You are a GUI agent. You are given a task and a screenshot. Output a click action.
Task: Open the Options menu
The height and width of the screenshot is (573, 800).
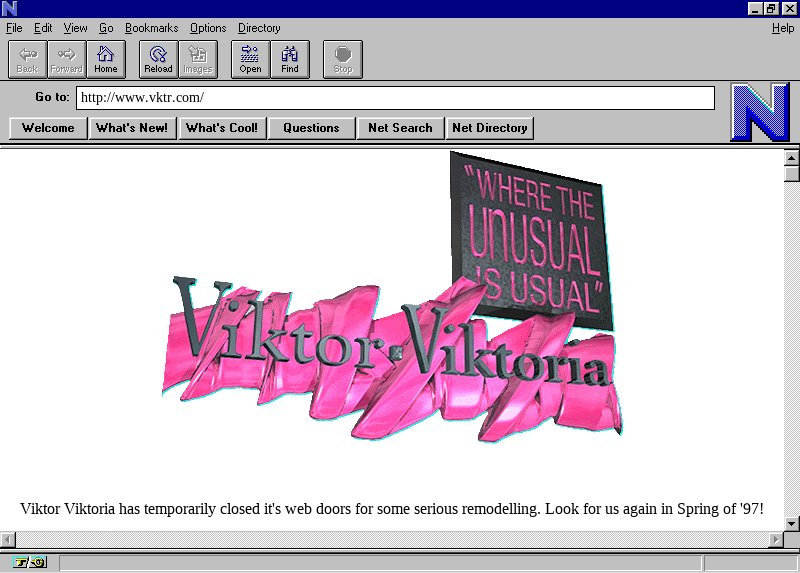(208, 28)
